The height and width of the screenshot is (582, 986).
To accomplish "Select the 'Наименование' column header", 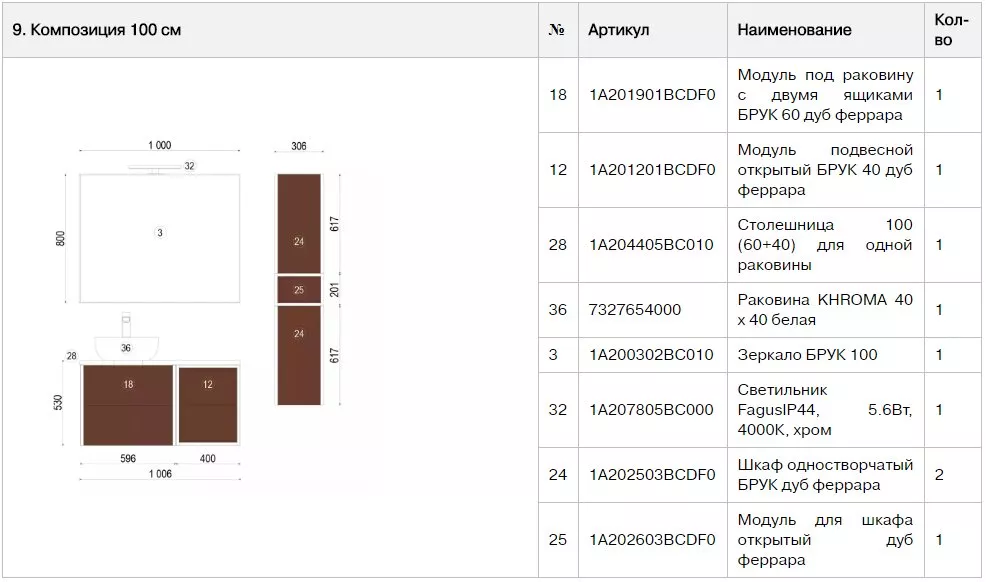I will pos(794,30).
